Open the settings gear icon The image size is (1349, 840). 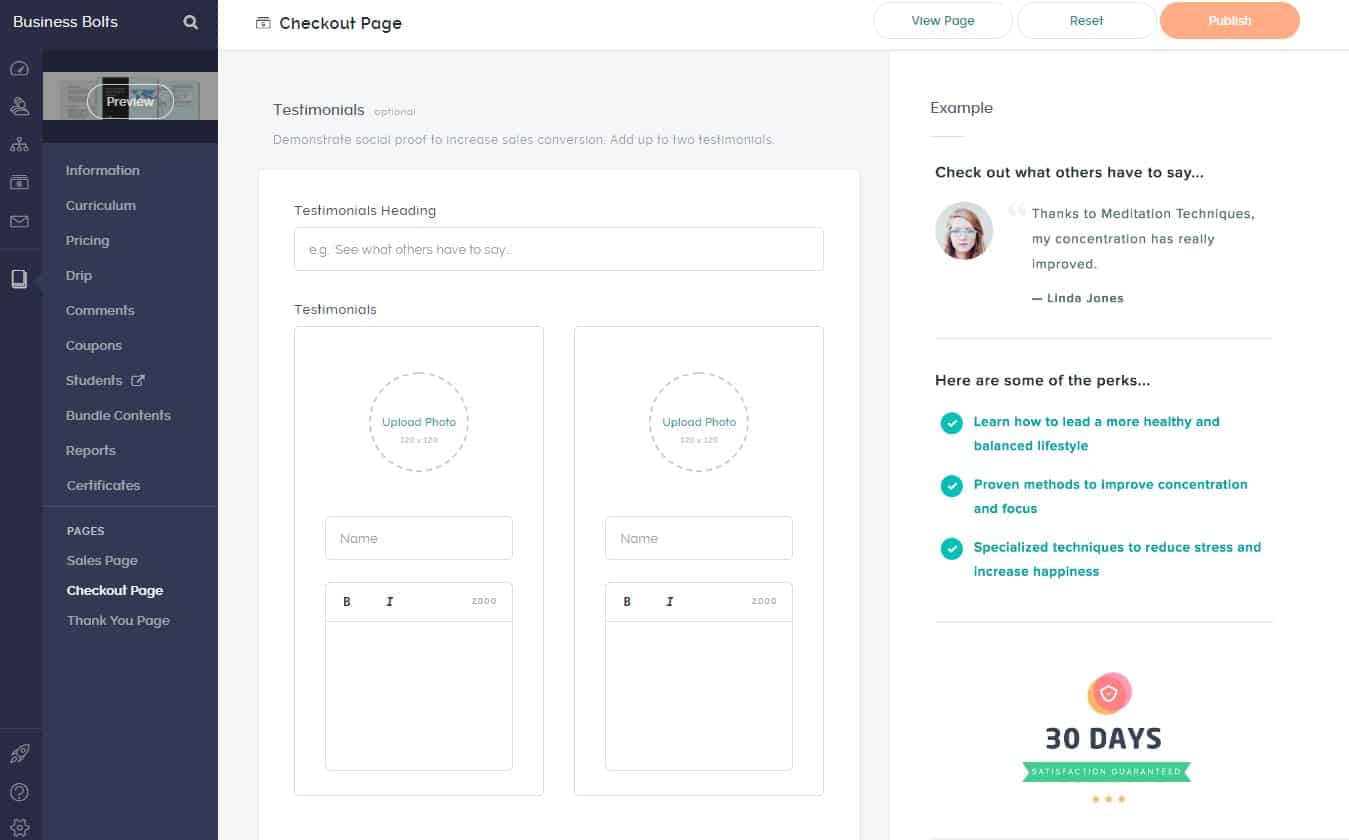pyautogui.click(x=19, y=827)
